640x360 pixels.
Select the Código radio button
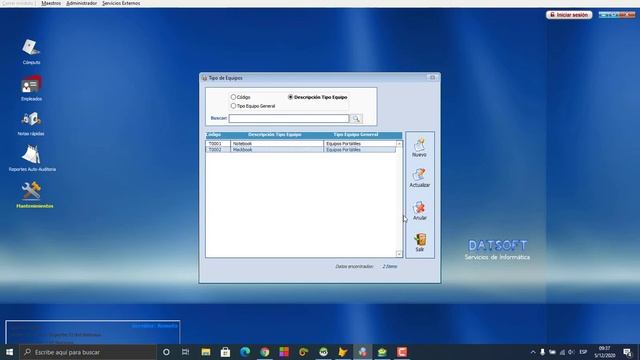click(233, 97)
